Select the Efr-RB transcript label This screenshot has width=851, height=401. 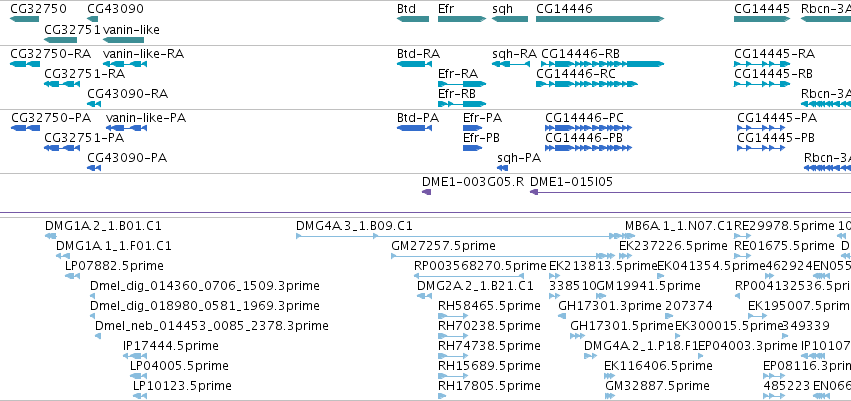point(457,94)
